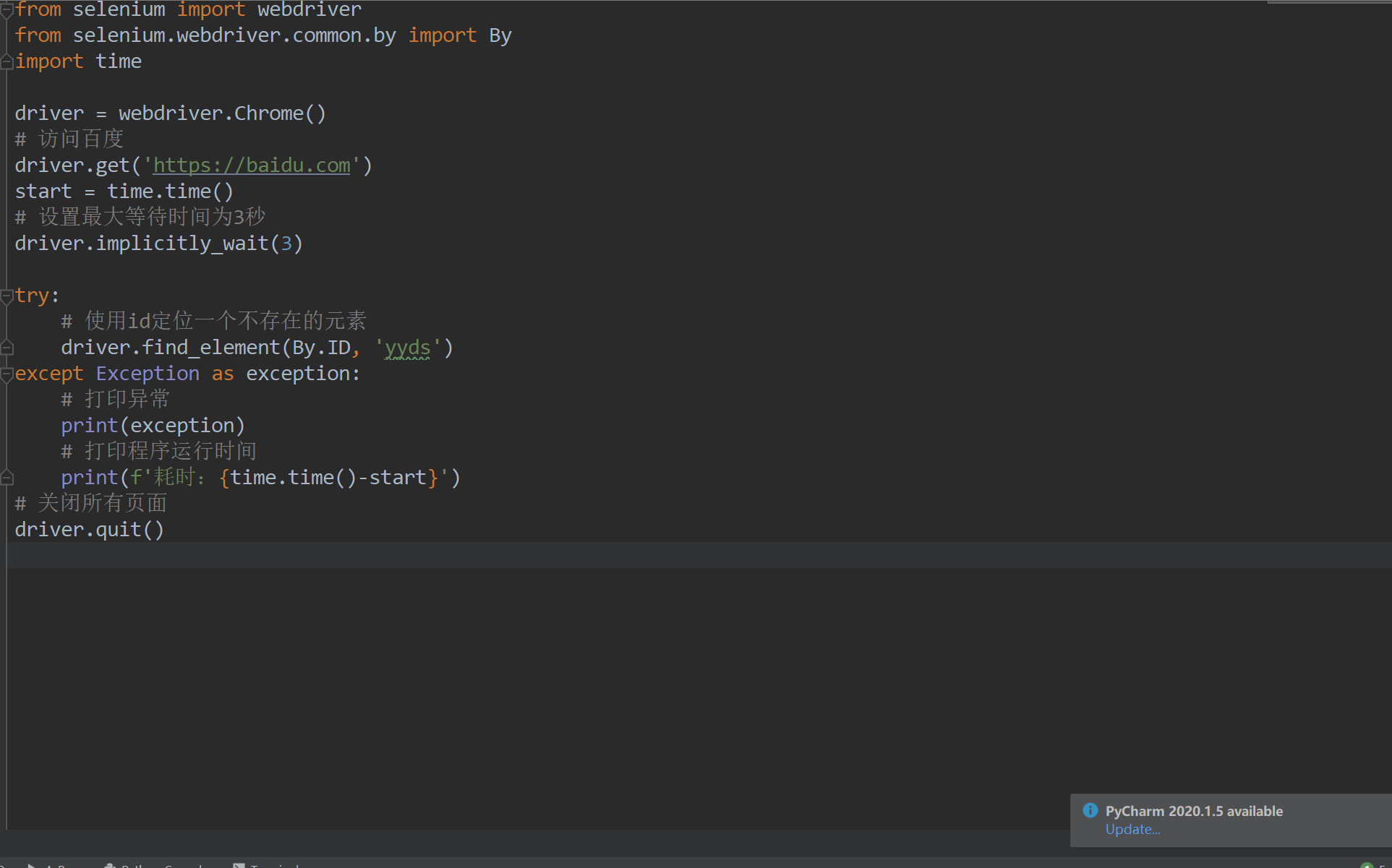The height and width of the screenshot is (868, 1392).
Task: Click fold end marker beside 'import time'
Action: (7, 62)
